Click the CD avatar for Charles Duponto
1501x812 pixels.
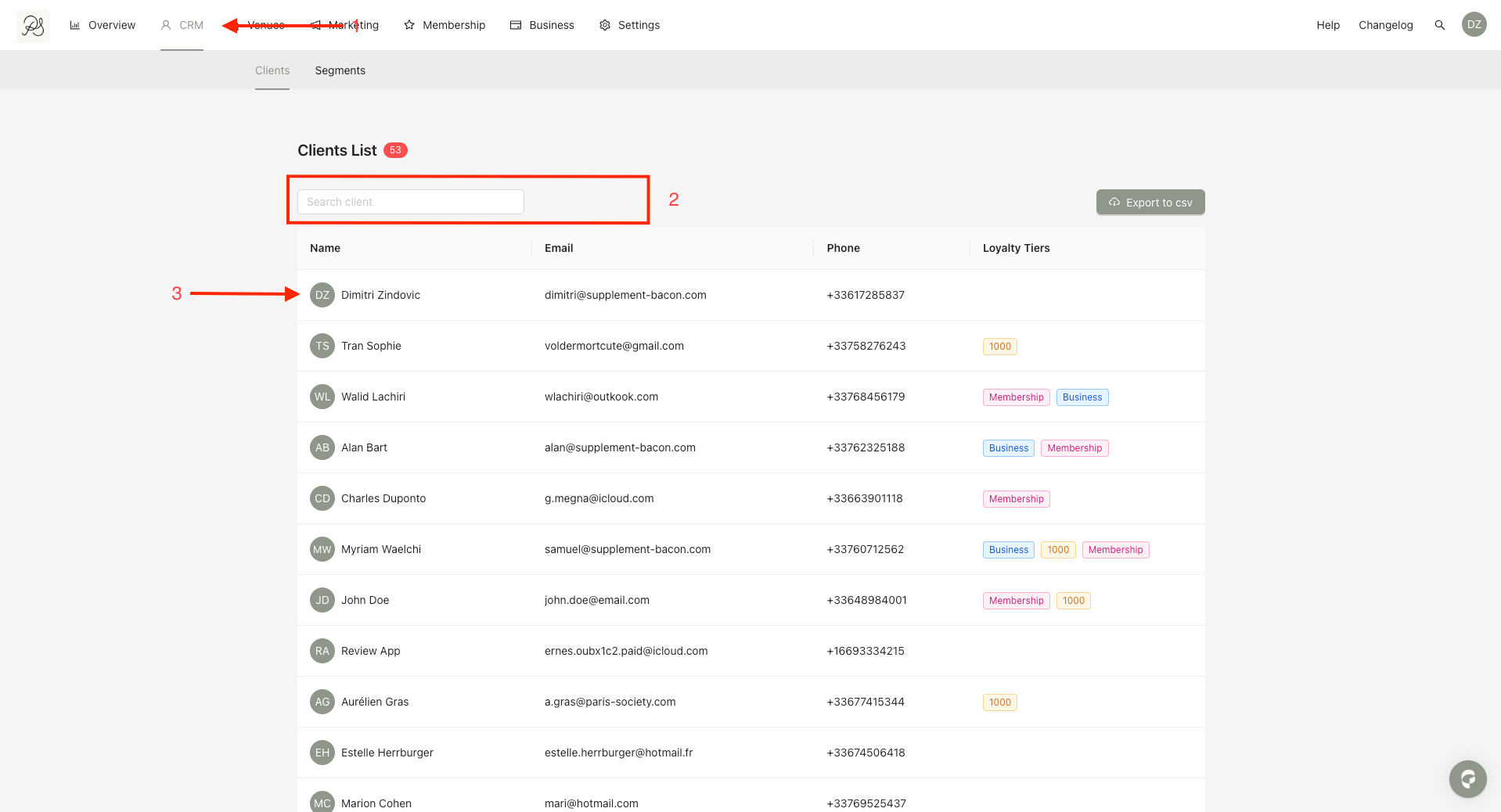(322, 498)
